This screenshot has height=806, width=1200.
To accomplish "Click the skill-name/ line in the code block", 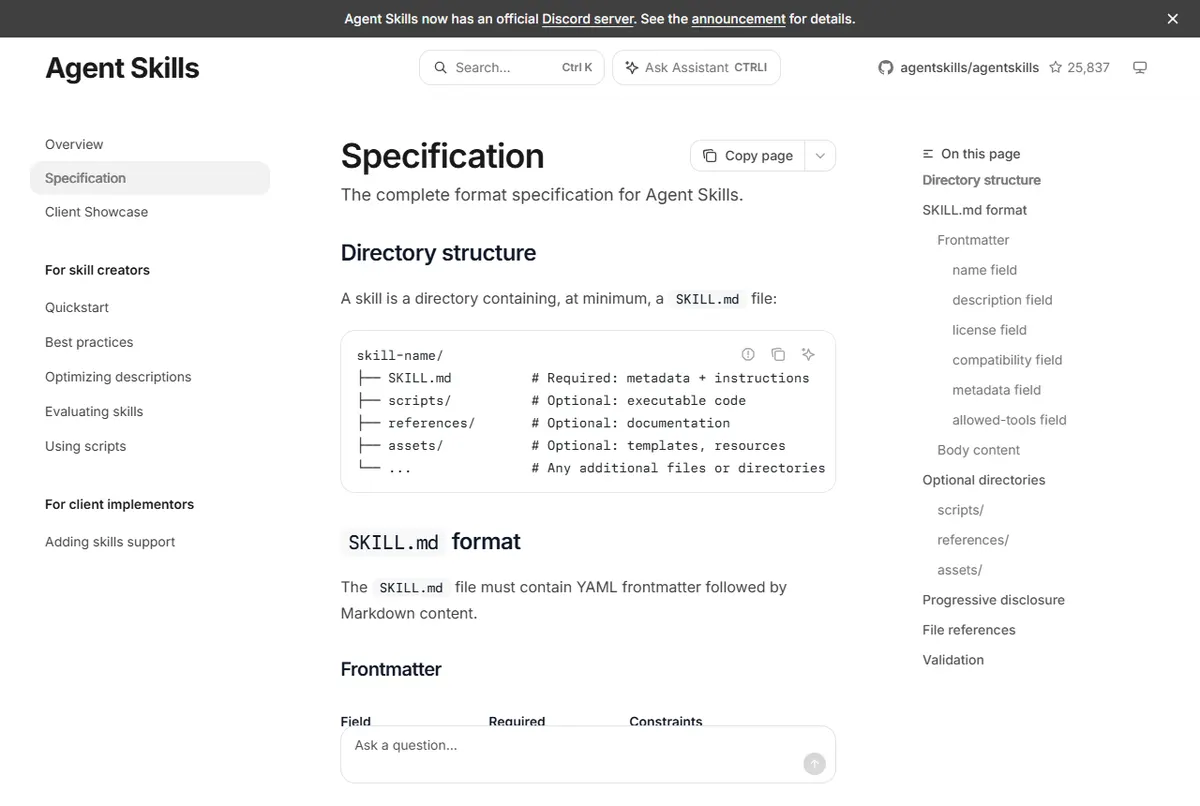I will (400, 356).
